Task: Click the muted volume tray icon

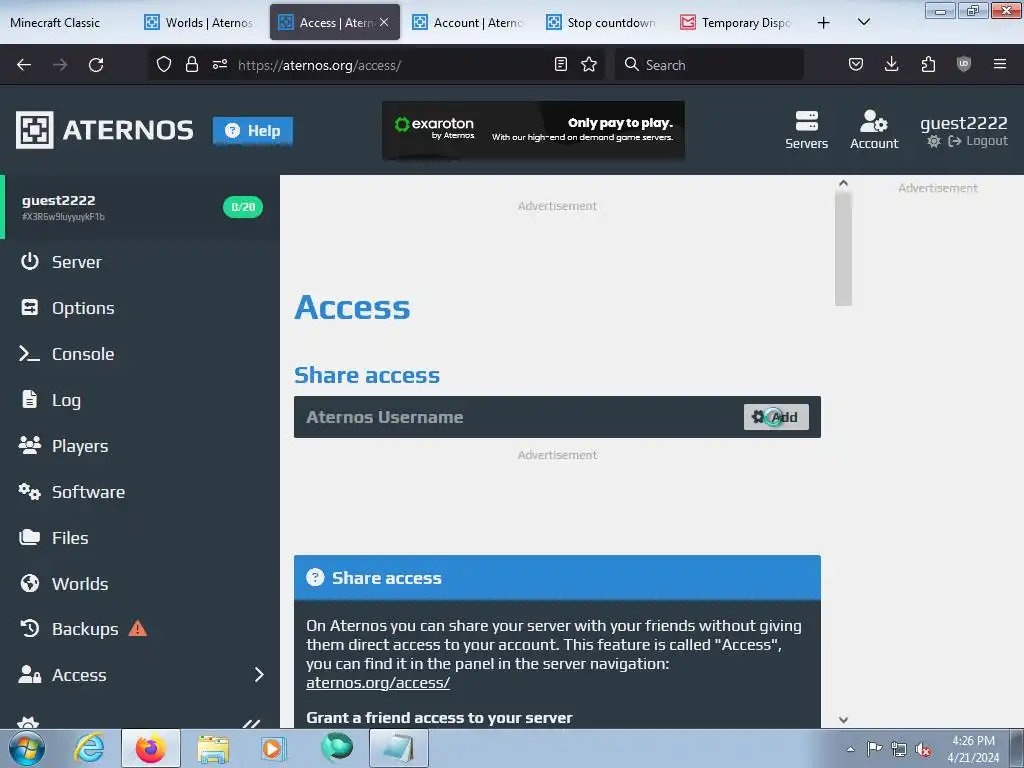Action: [923, 749]
